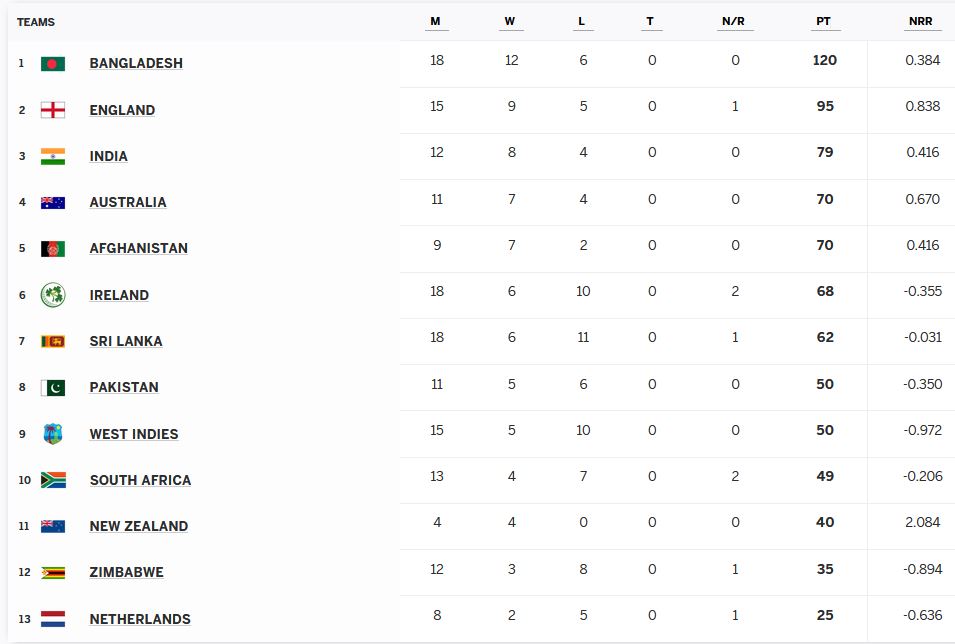Click the Zimbabwe flag icon
955x644 pixels.
[x=53, y=572]
